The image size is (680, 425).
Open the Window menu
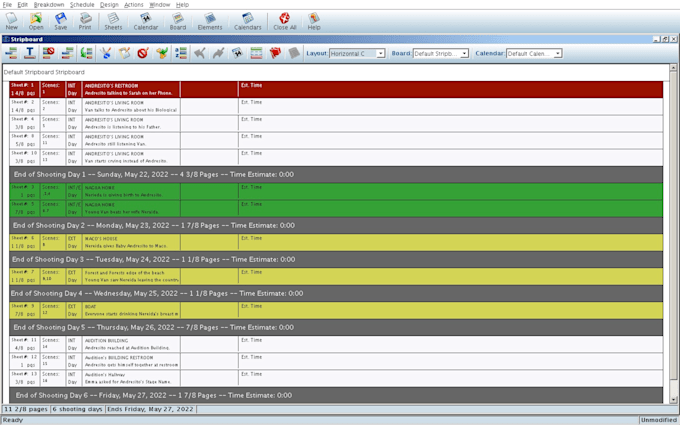click(x=160, y=4)
